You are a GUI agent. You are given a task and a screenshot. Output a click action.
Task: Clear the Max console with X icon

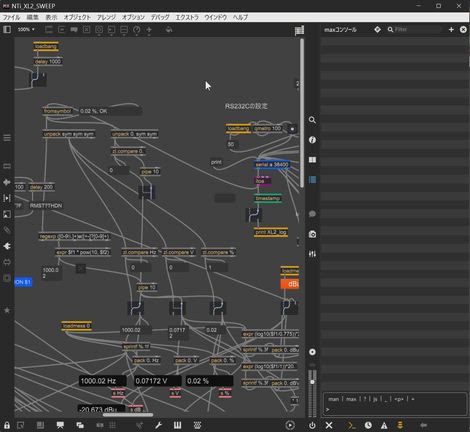(329, 425)
